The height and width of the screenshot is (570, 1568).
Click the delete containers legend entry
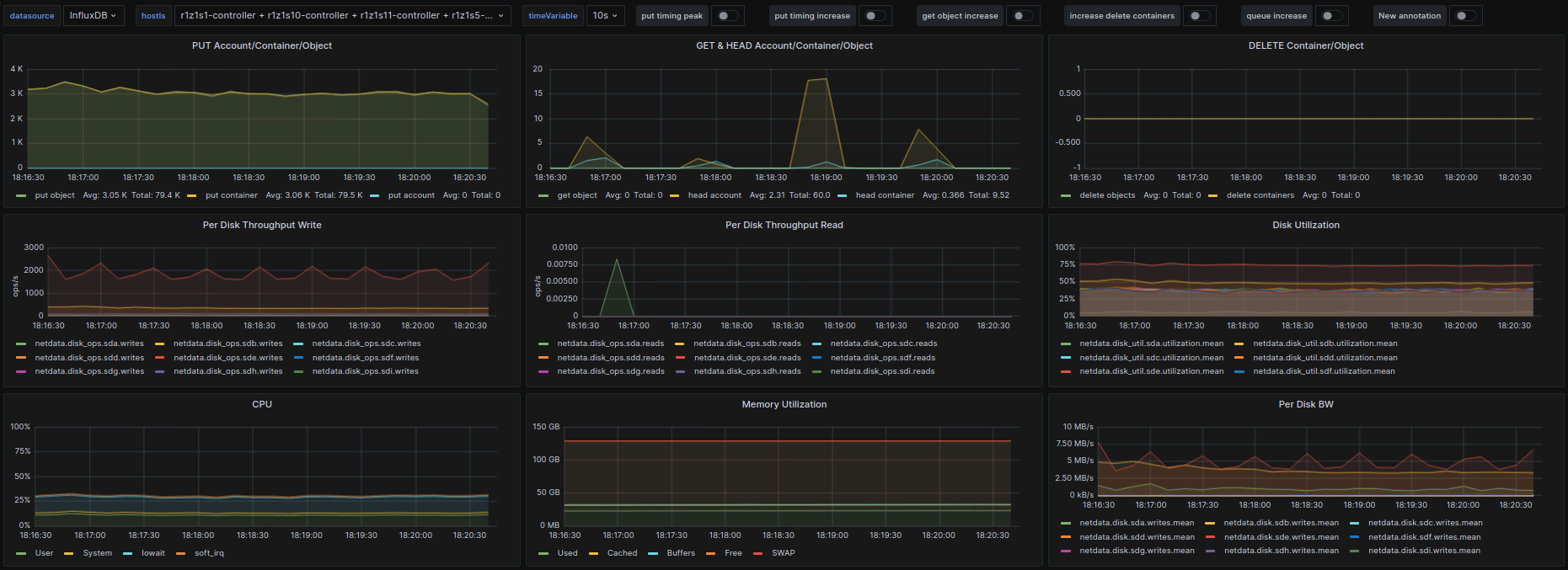[x=1260, y=195]
